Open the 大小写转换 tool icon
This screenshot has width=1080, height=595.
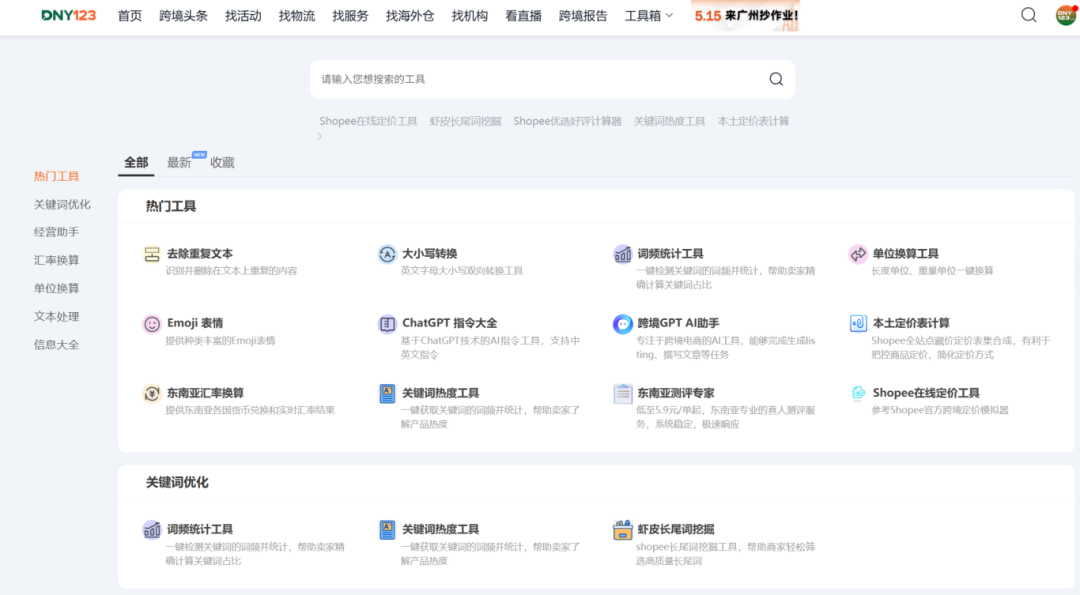(x=387, y=253)
